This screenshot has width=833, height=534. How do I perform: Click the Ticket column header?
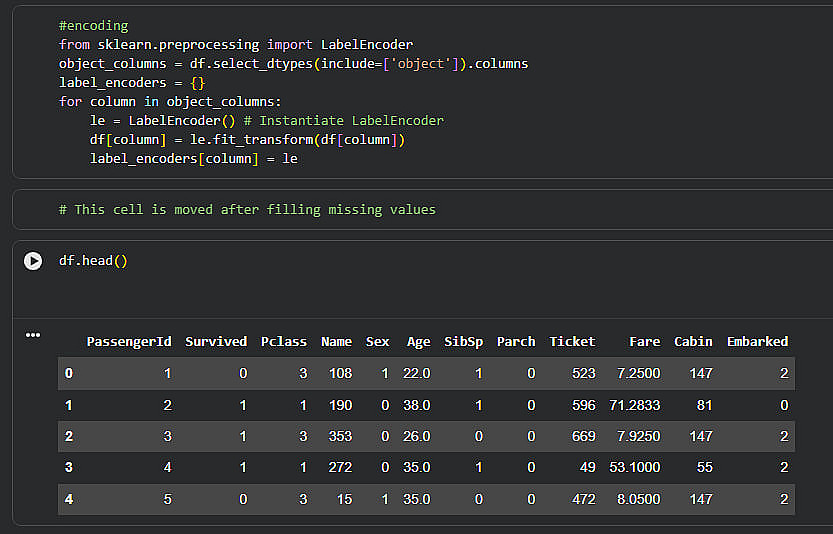[x=572, y=342]
